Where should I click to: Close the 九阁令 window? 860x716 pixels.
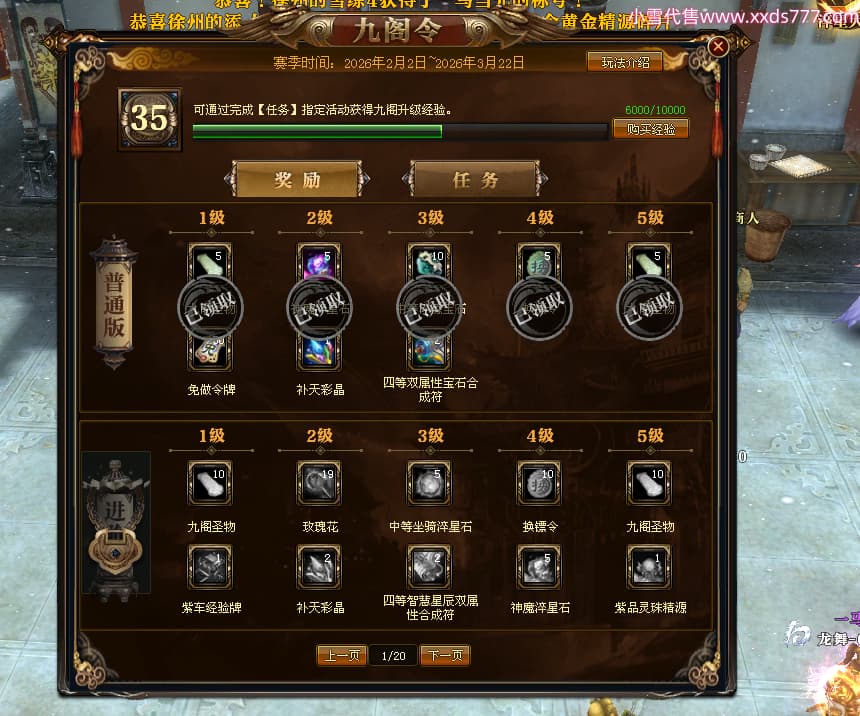click(718, 47)
